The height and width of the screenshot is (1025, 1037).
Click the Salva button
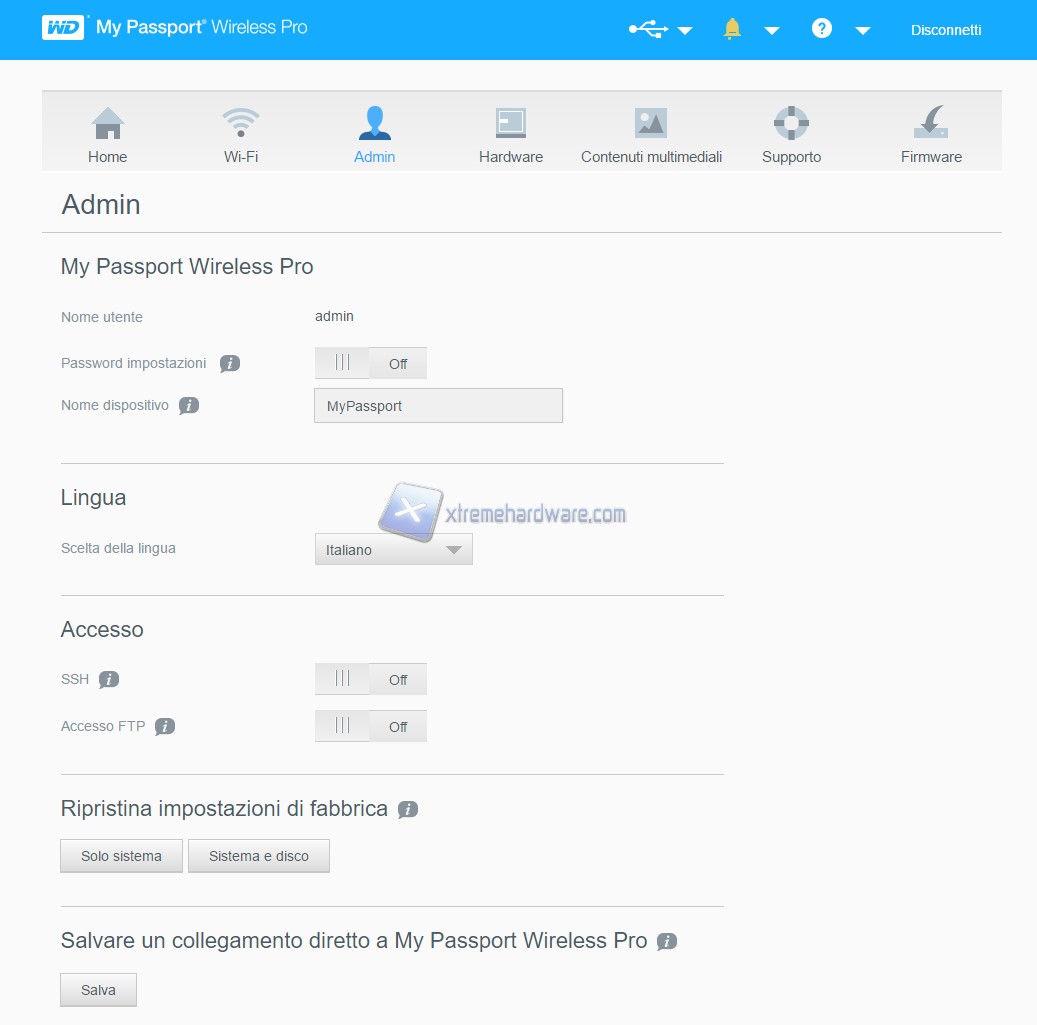coord(98,990)
